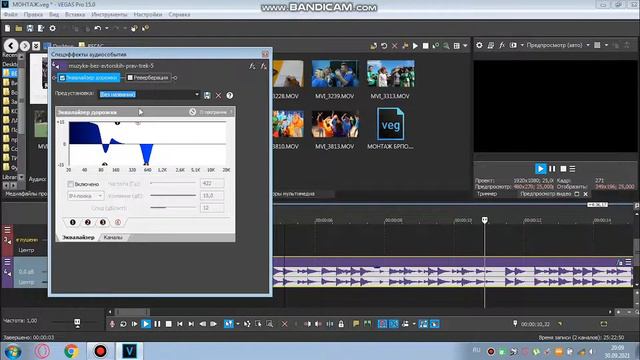640x360 pixels.
Task: Select the МОНТАЖ БРПО veg project file
Action: [390, 124]
